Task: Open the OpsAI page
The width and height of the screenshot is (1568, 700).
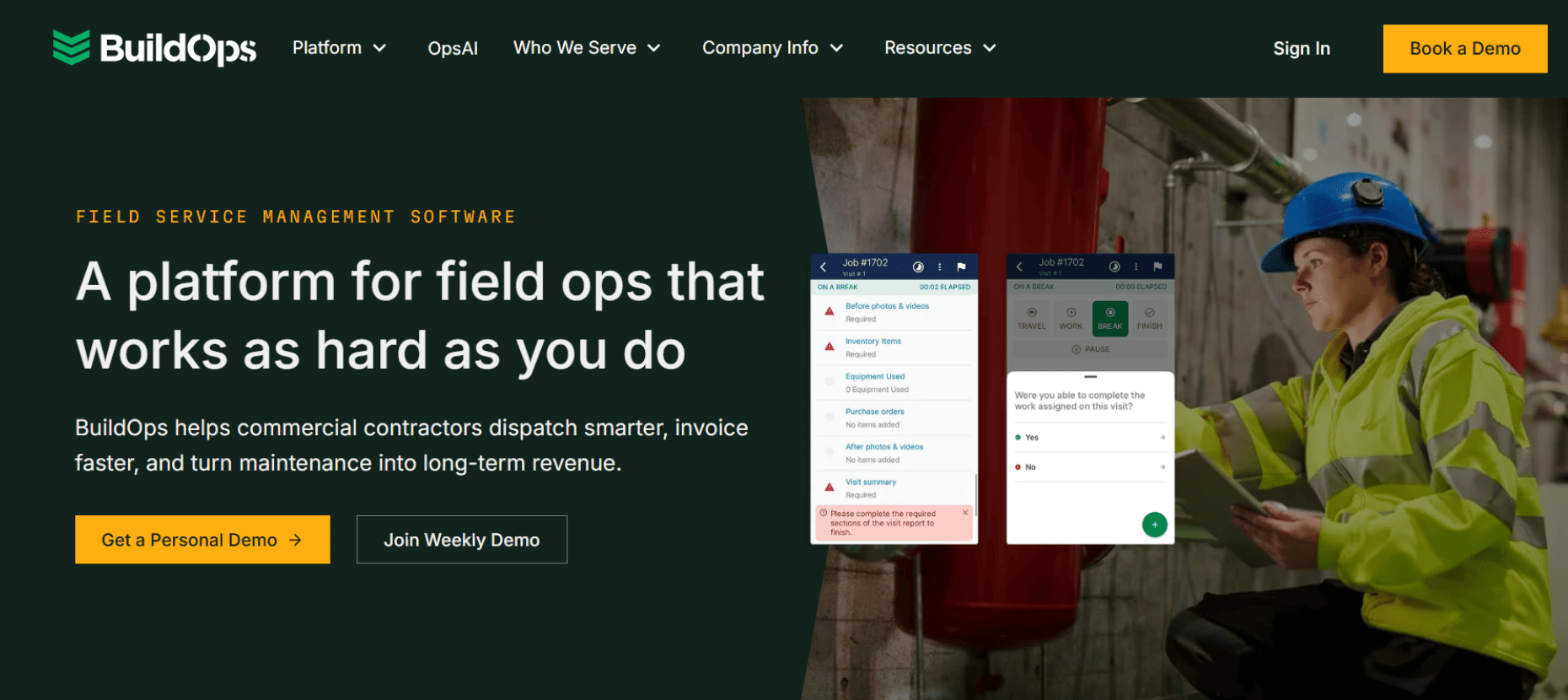Action: click(453, 48)
